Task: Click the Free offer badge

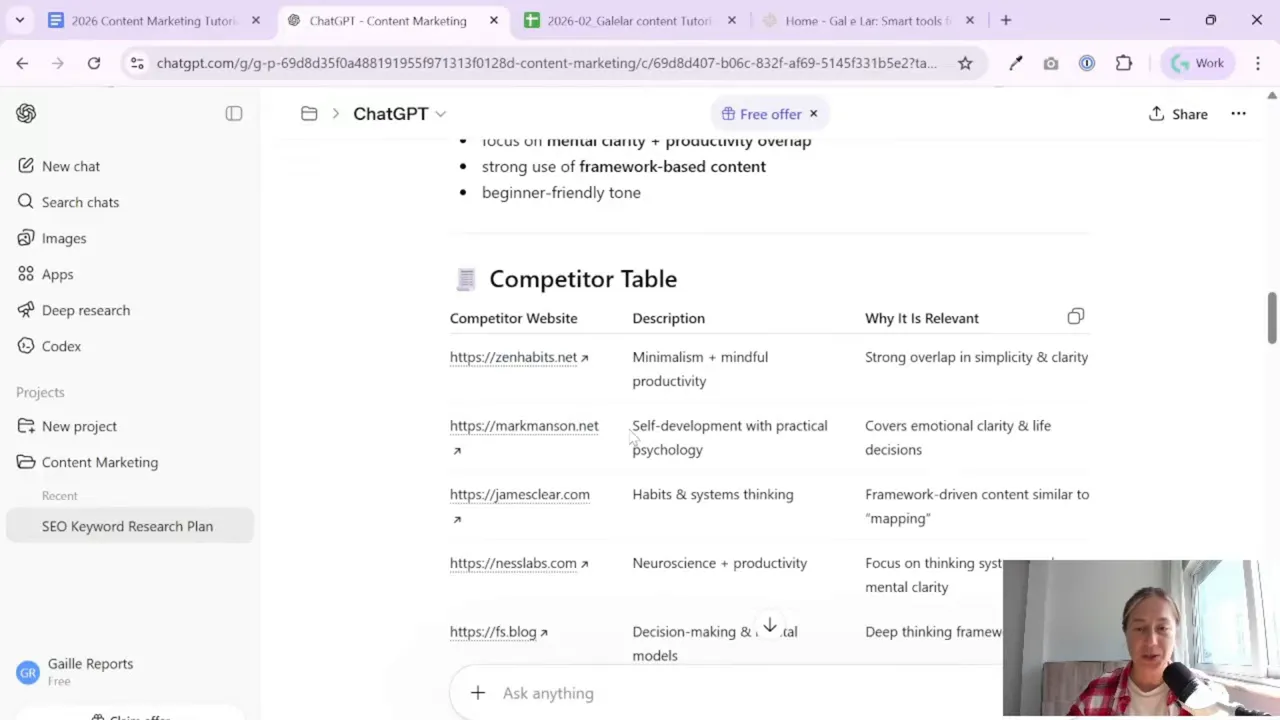Action: (761, 114)
